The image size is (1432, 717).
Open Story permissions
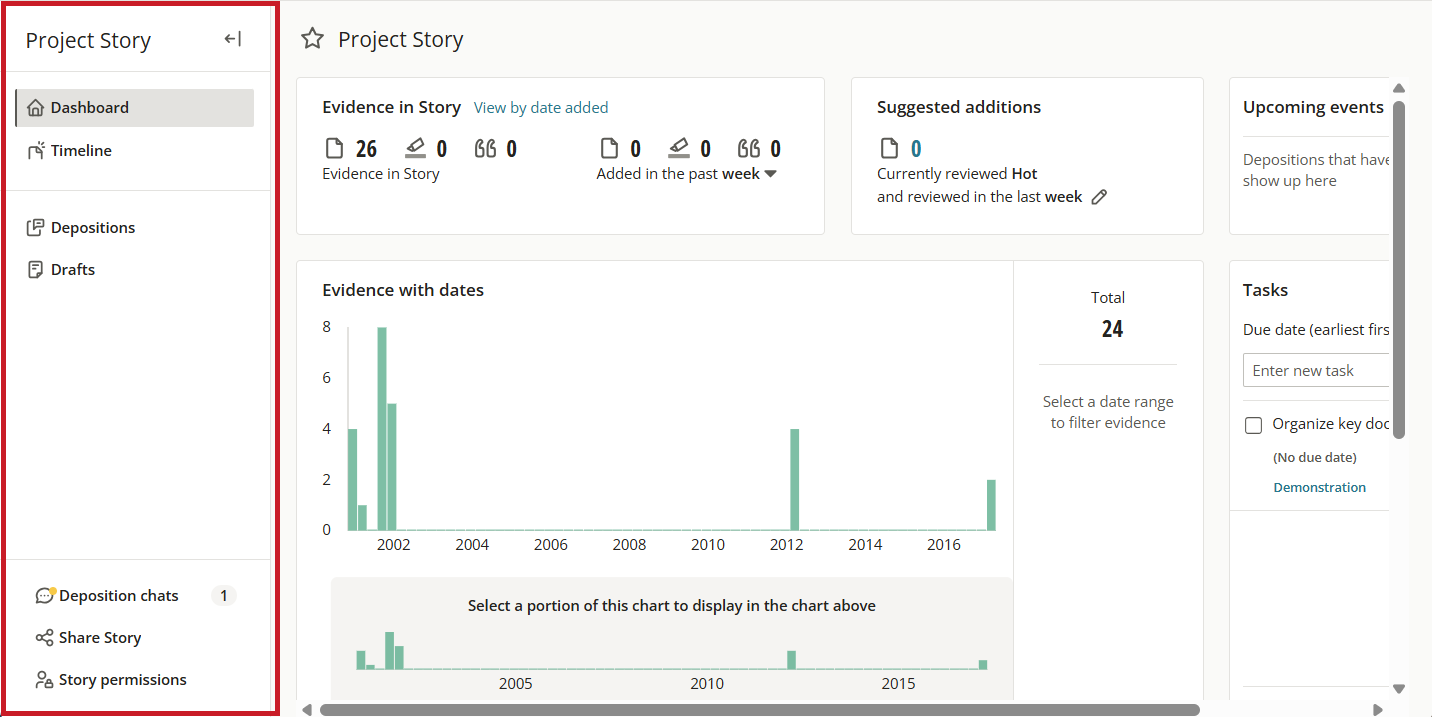[x=123, y=680]
